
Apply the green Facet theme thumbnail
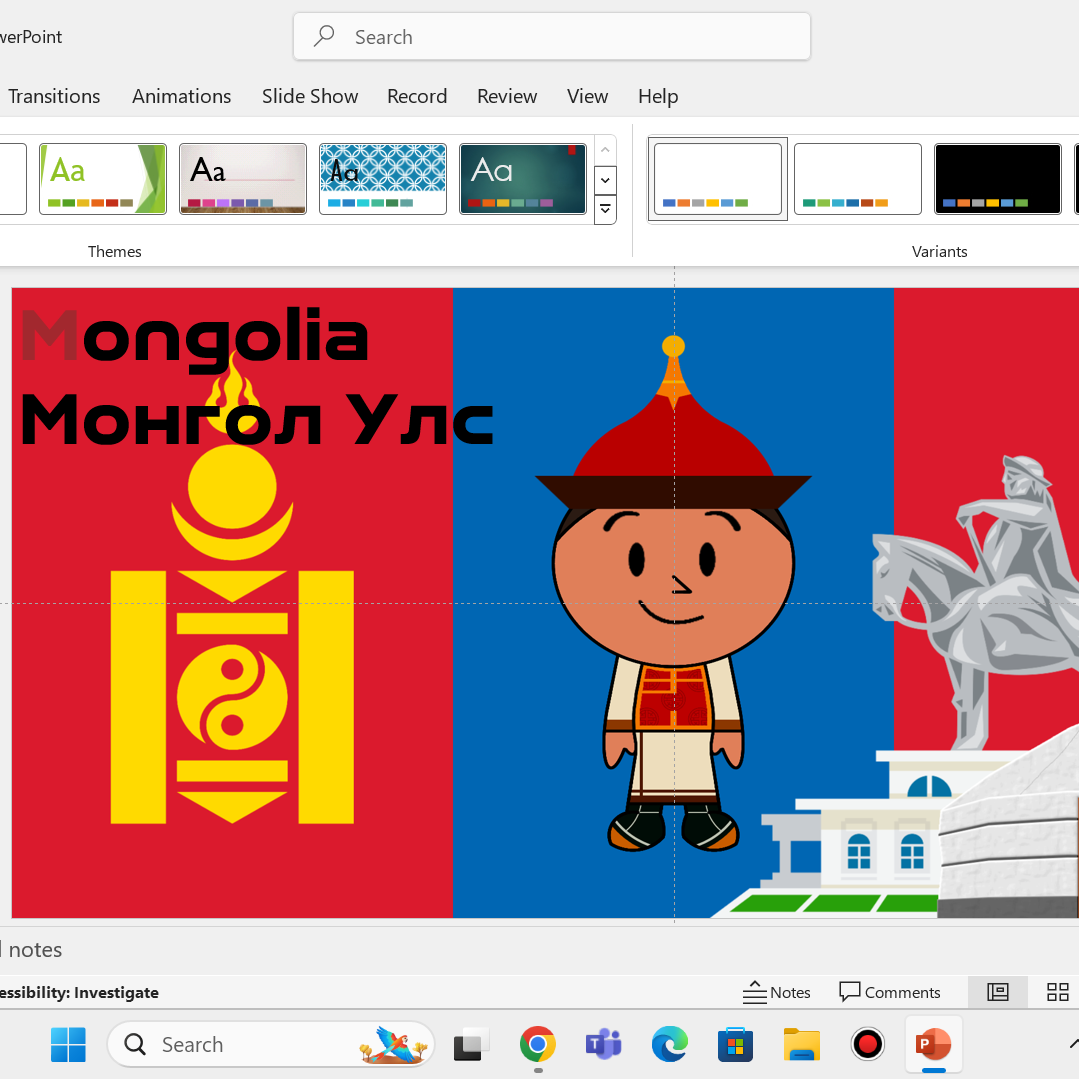(103, 179)
